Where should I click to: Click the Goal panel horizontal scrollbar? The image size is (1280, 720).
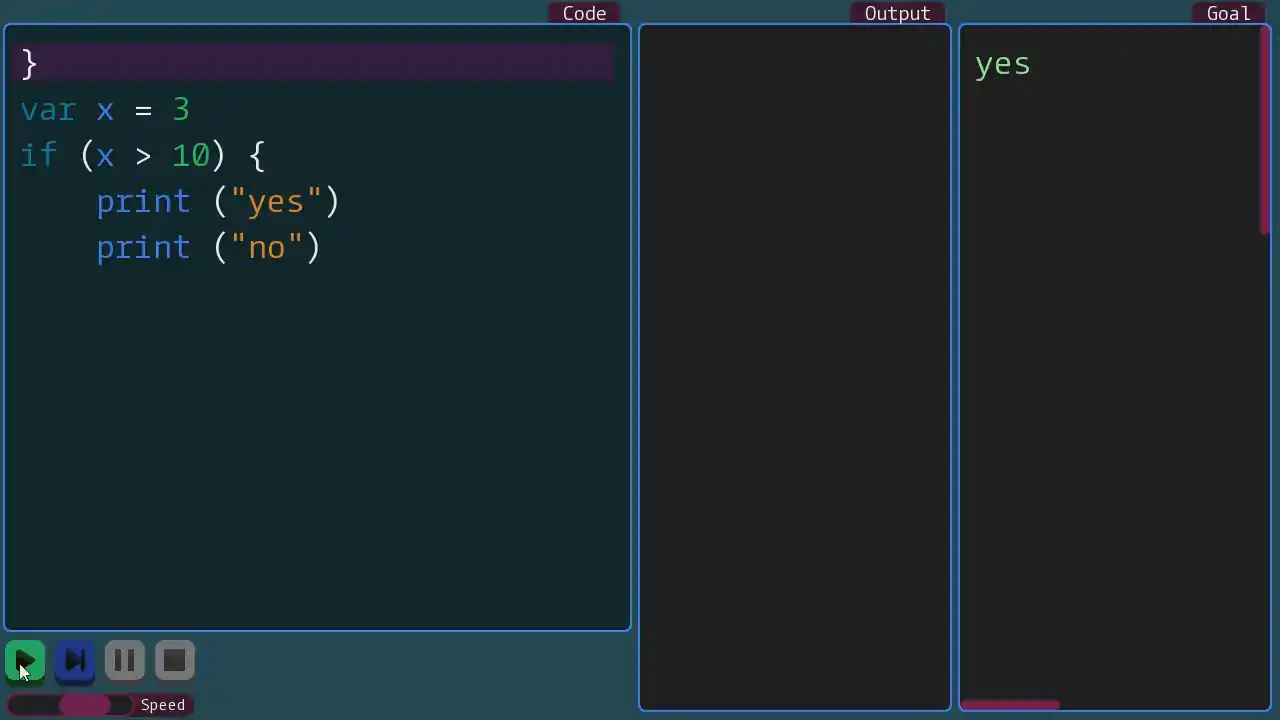[x=1010, y=705]
